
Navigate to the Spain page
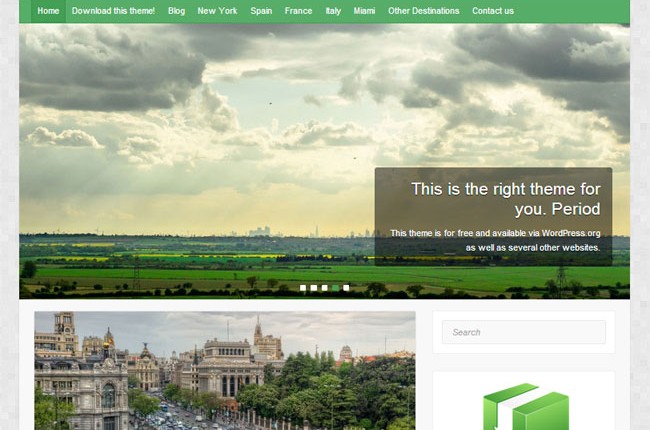click(261, 11)
